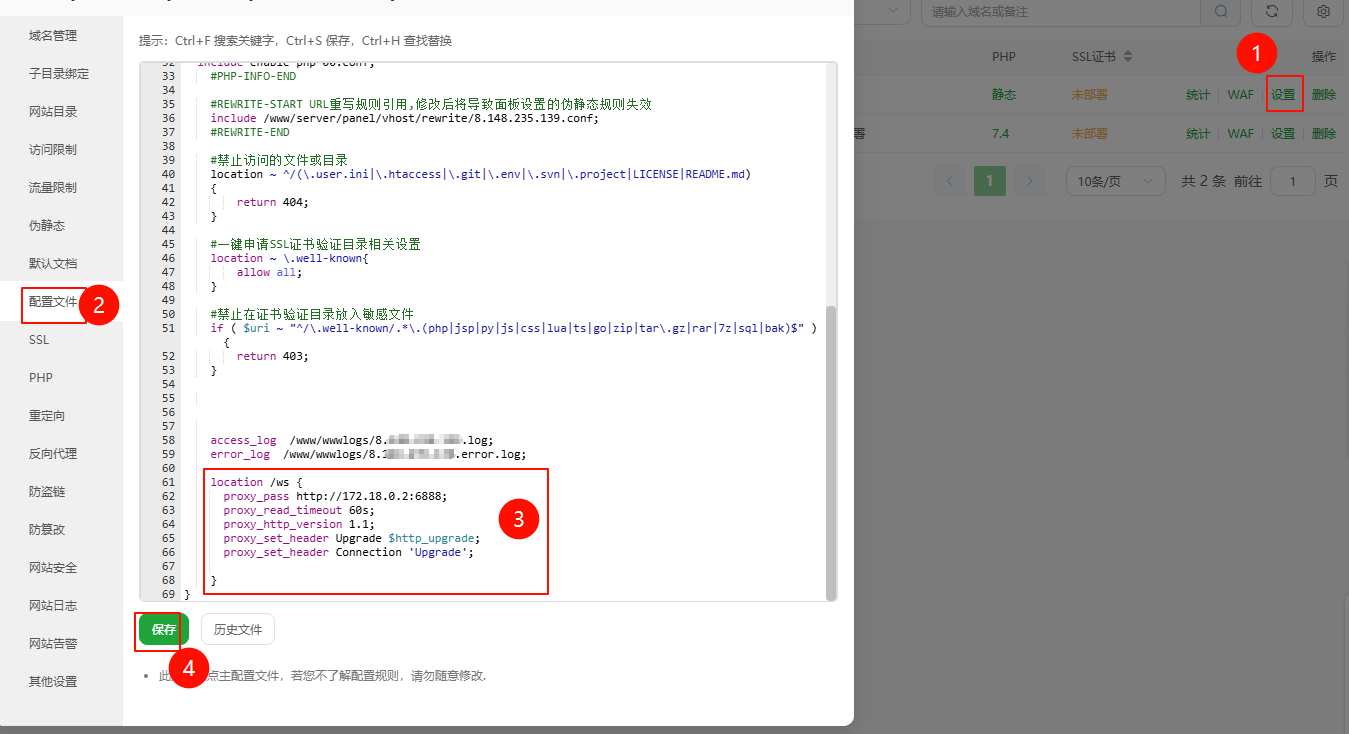
Task: Place cursor on the 'return 403;' line
Action: click(273, 356)
